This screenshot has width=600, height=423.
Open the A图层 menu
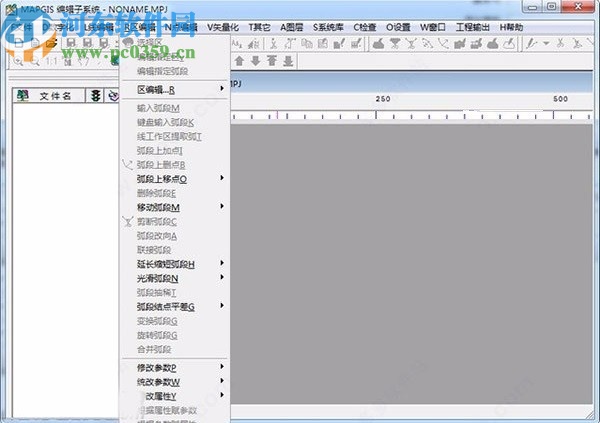click(x=292, y=28)
